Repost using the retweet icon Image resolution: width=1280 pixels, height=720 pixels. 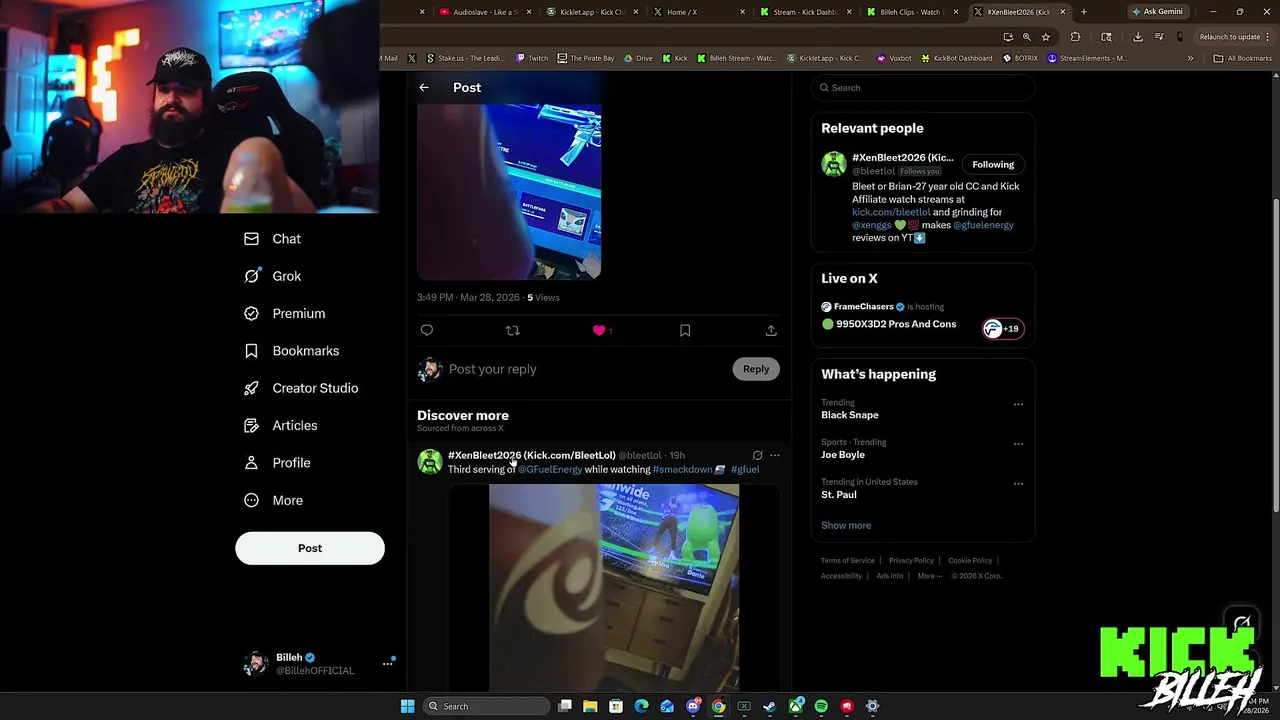[x=513, y=330]
